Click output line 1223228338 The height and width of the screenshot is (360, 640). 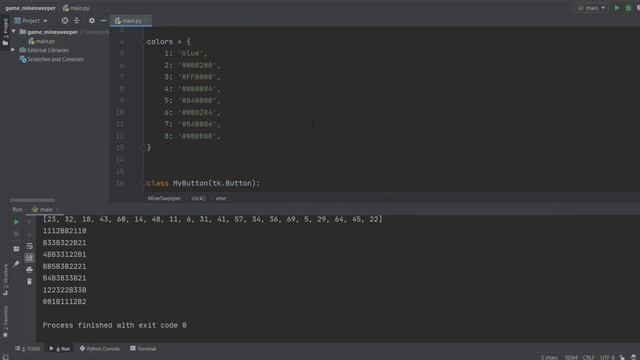tap(64, 290)
